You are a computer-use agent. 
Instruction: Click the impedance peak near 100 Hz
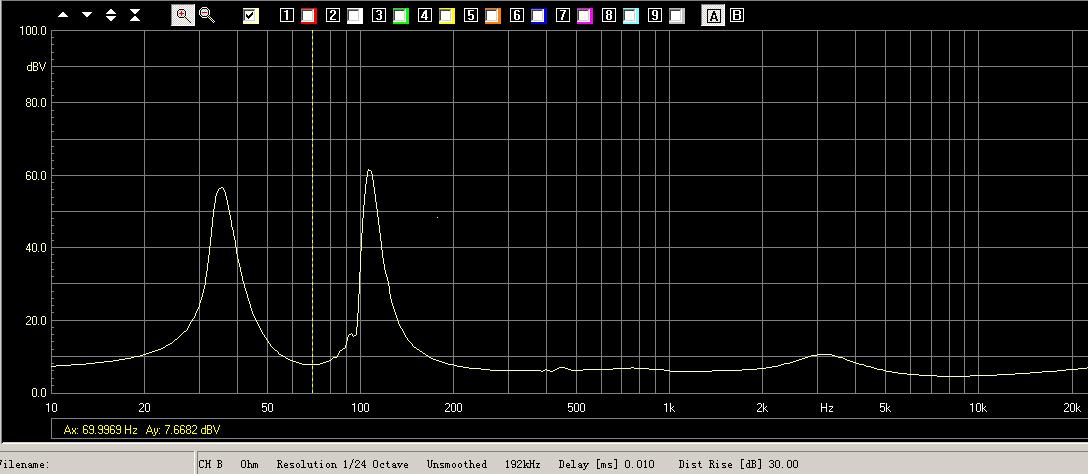click(x=369, y=171)
